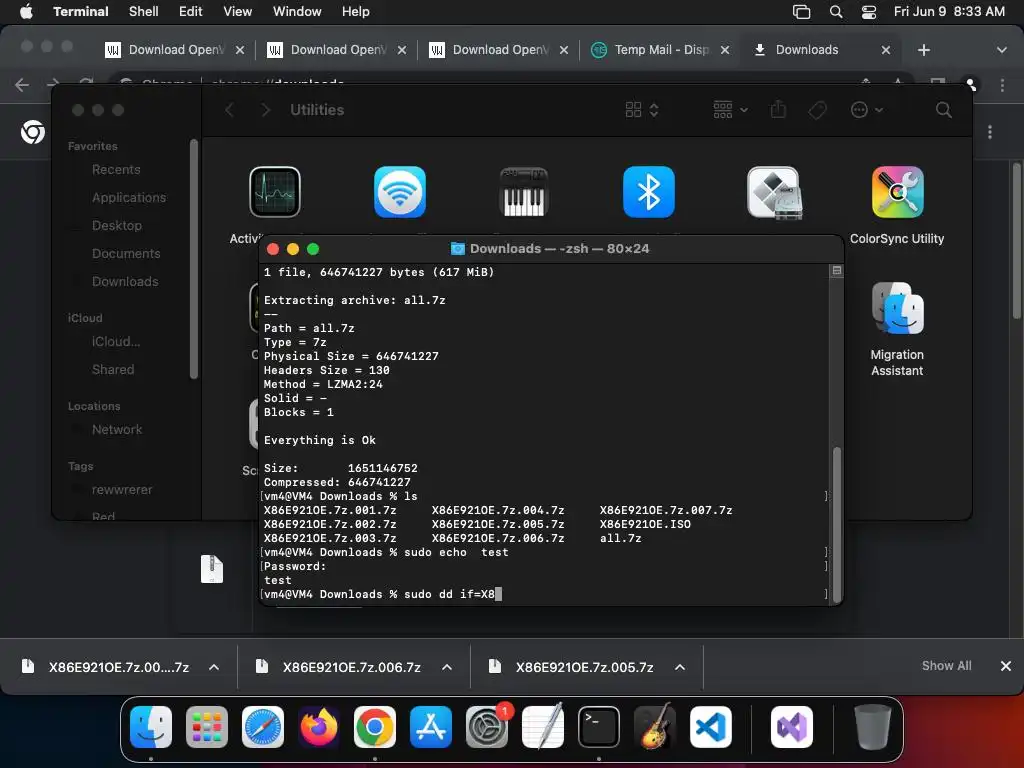Open Chrome tab search chevron
1024x768 pixels.
click(x=1002, y=50)
